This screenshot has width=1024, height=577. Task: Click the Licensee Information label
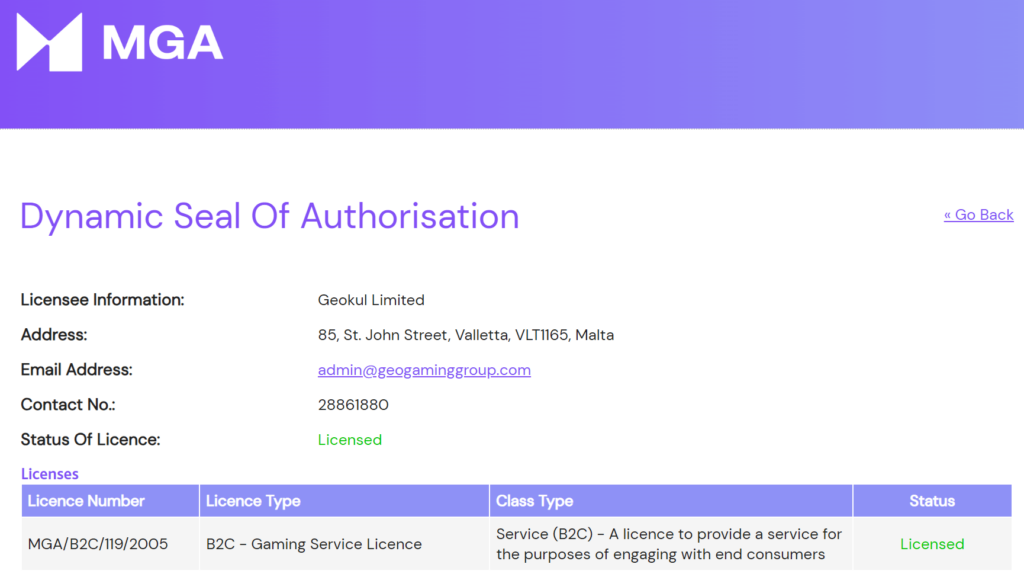coord(102,300)
